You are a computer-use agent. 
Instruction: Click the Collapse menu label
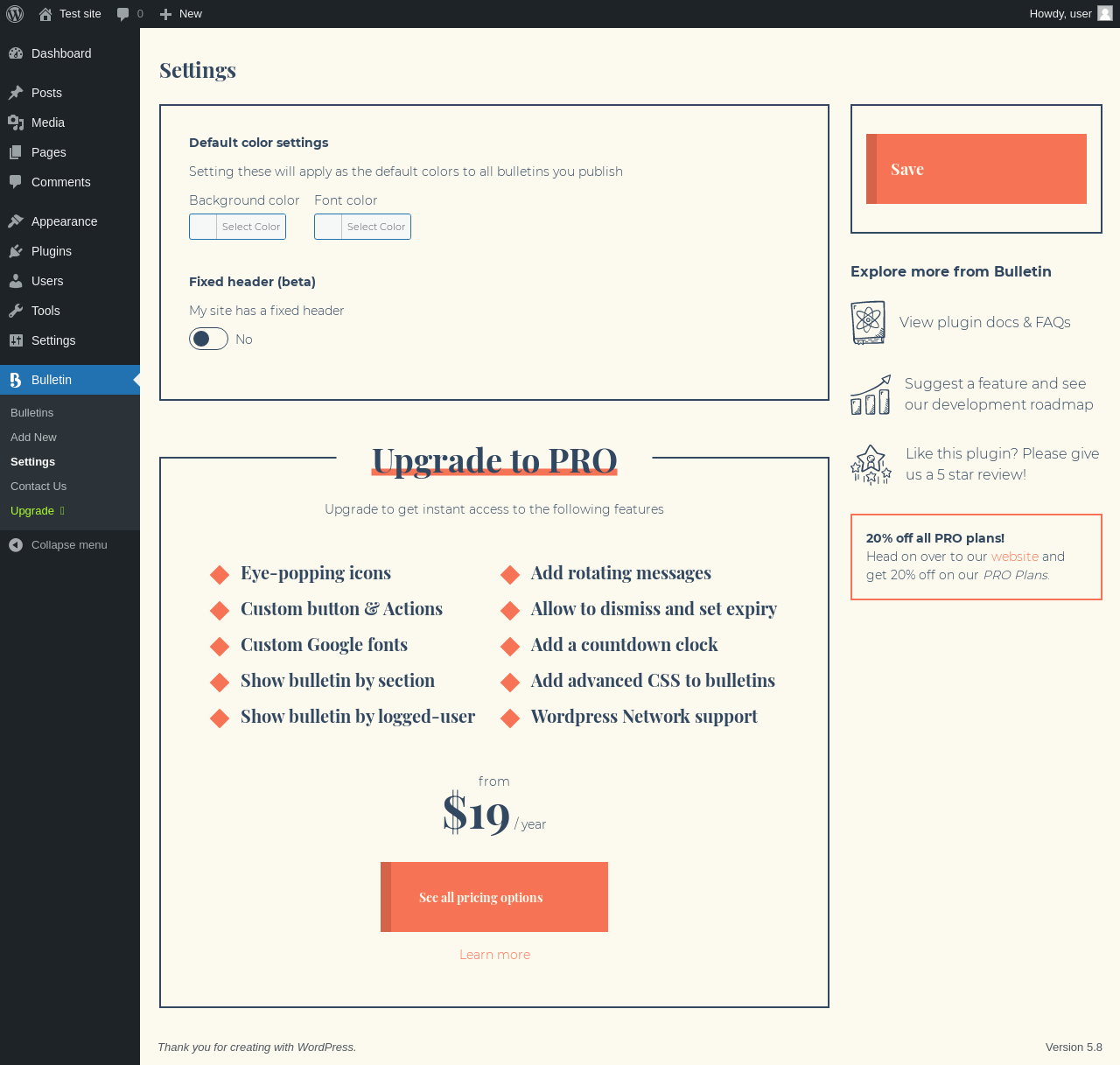tap(69, 545)
